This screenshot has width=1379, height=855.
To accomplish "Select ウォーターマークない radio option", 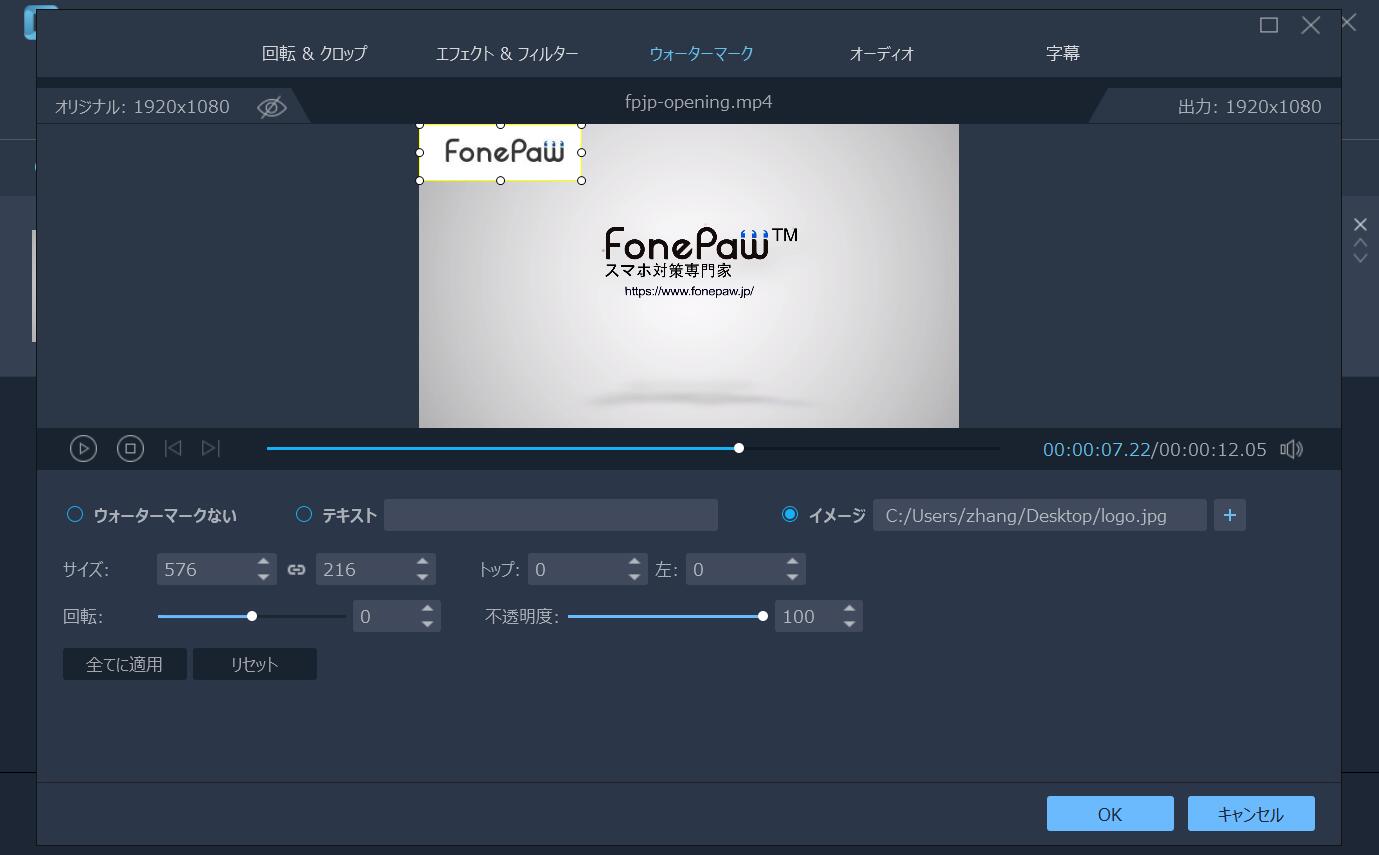I will pos(75,514).
